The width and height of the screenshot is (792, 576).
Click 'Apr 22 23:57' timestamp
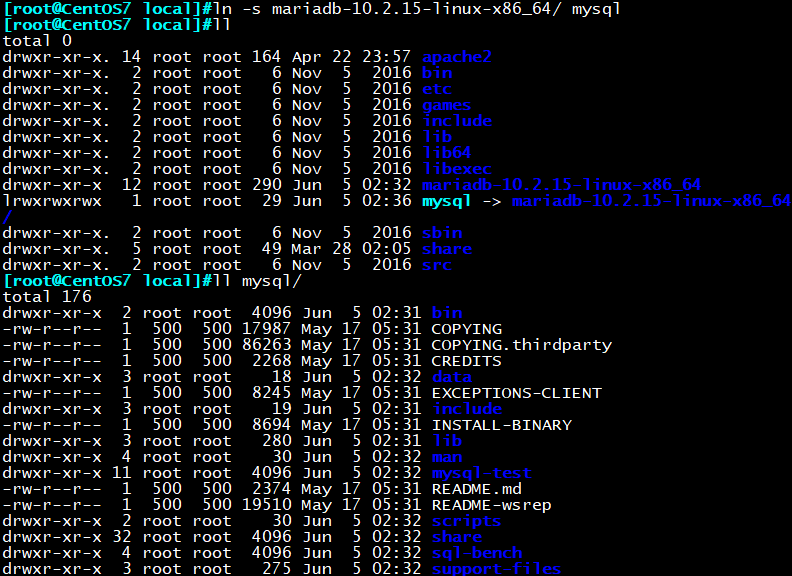tap(352, 57)
